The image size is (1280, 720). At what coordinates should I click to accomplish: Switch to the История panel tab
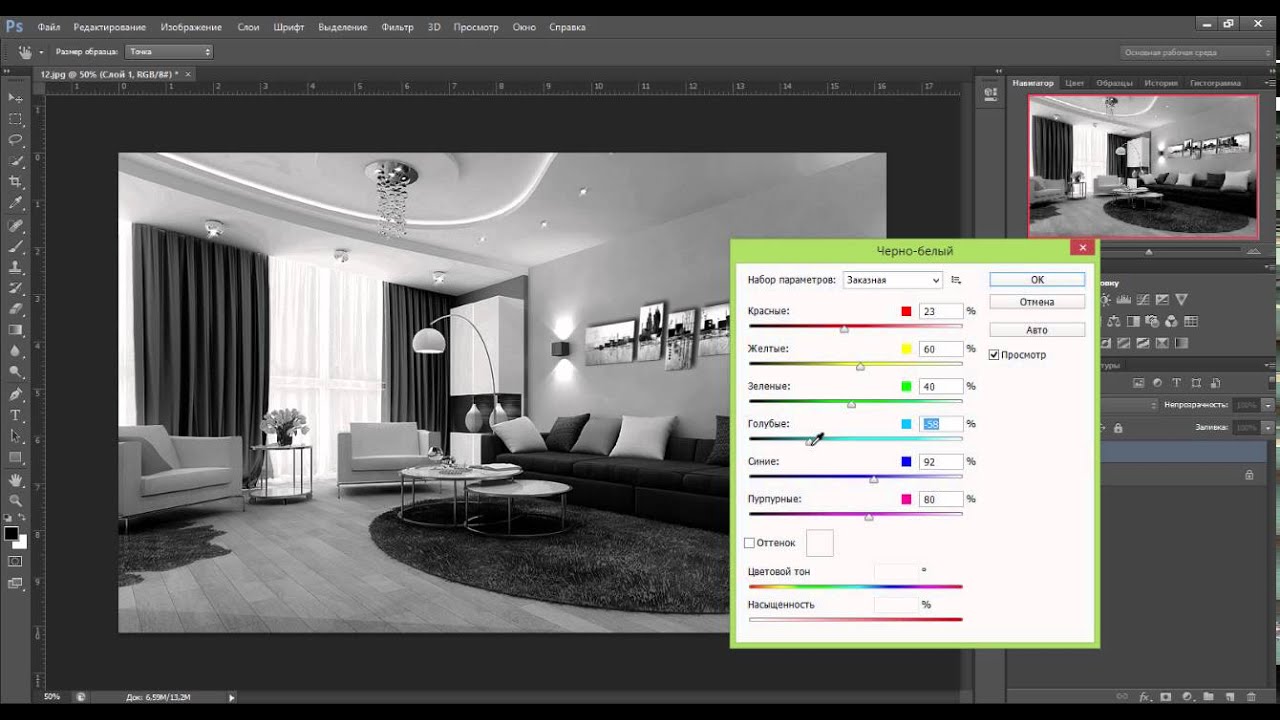click(x=1161, y=83)
